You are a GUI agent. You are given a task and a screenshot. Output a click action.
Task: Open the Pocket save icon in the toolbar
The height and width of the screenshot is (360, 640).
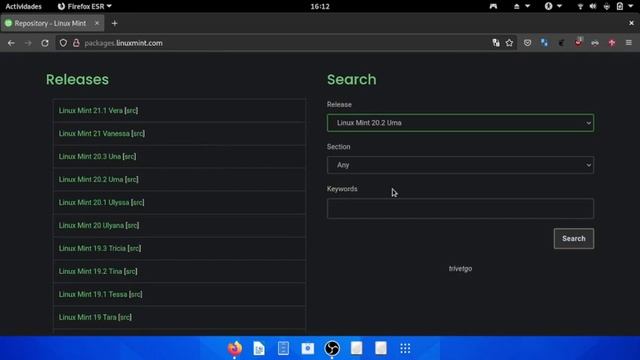tap(527, 43)
